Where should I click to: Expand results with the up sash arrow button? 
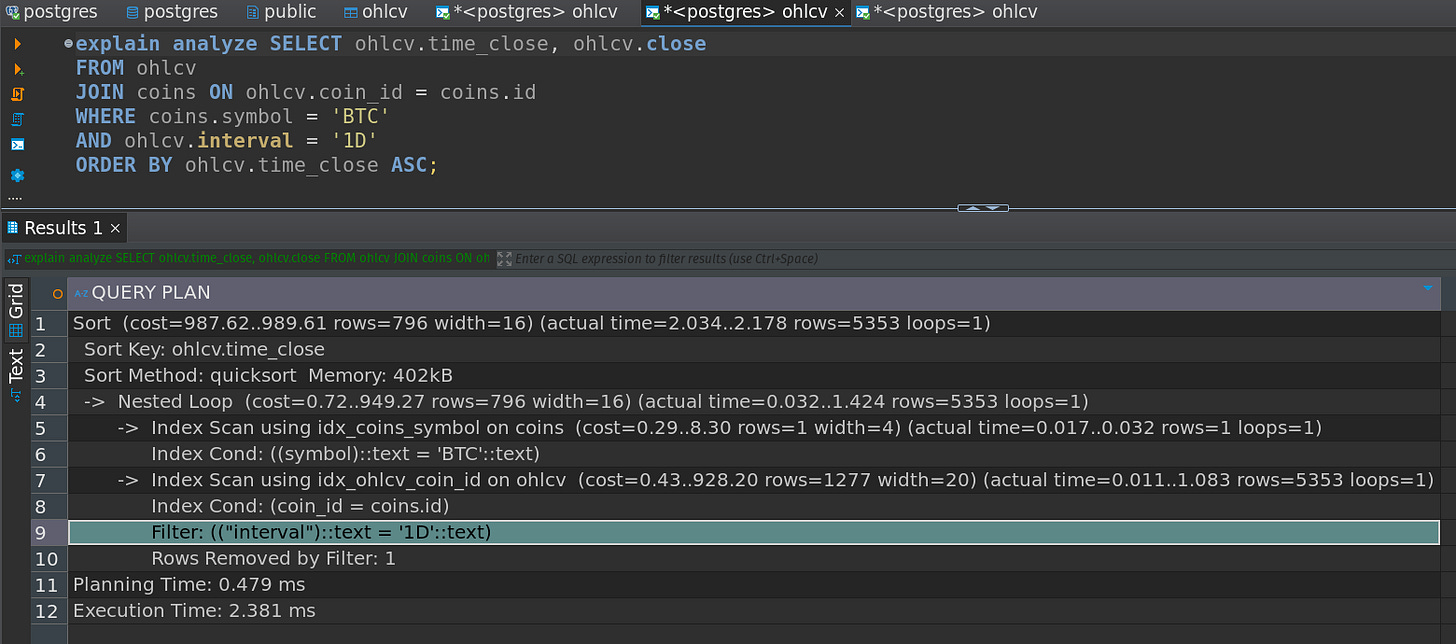click(972, 206)
